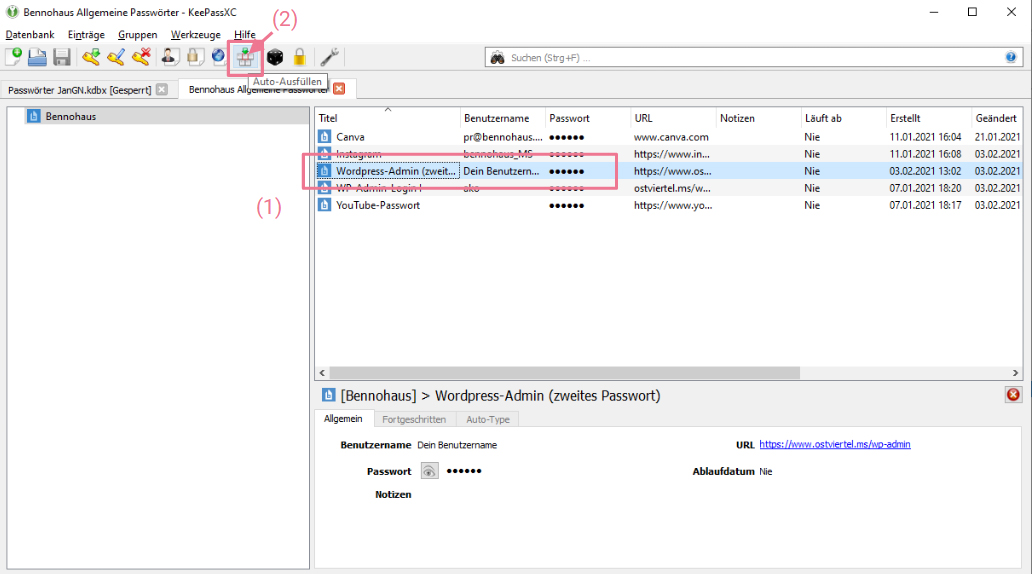This screenshot has width=1032, height=574.
Task: Click the horizontal scrollbar thumb in entry list
Action: point(564,373)
